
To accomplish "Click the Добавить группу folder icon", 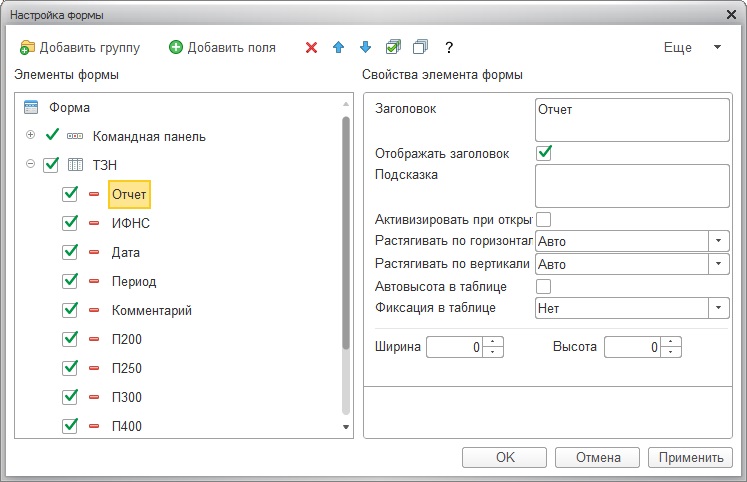I will (27, 47).
